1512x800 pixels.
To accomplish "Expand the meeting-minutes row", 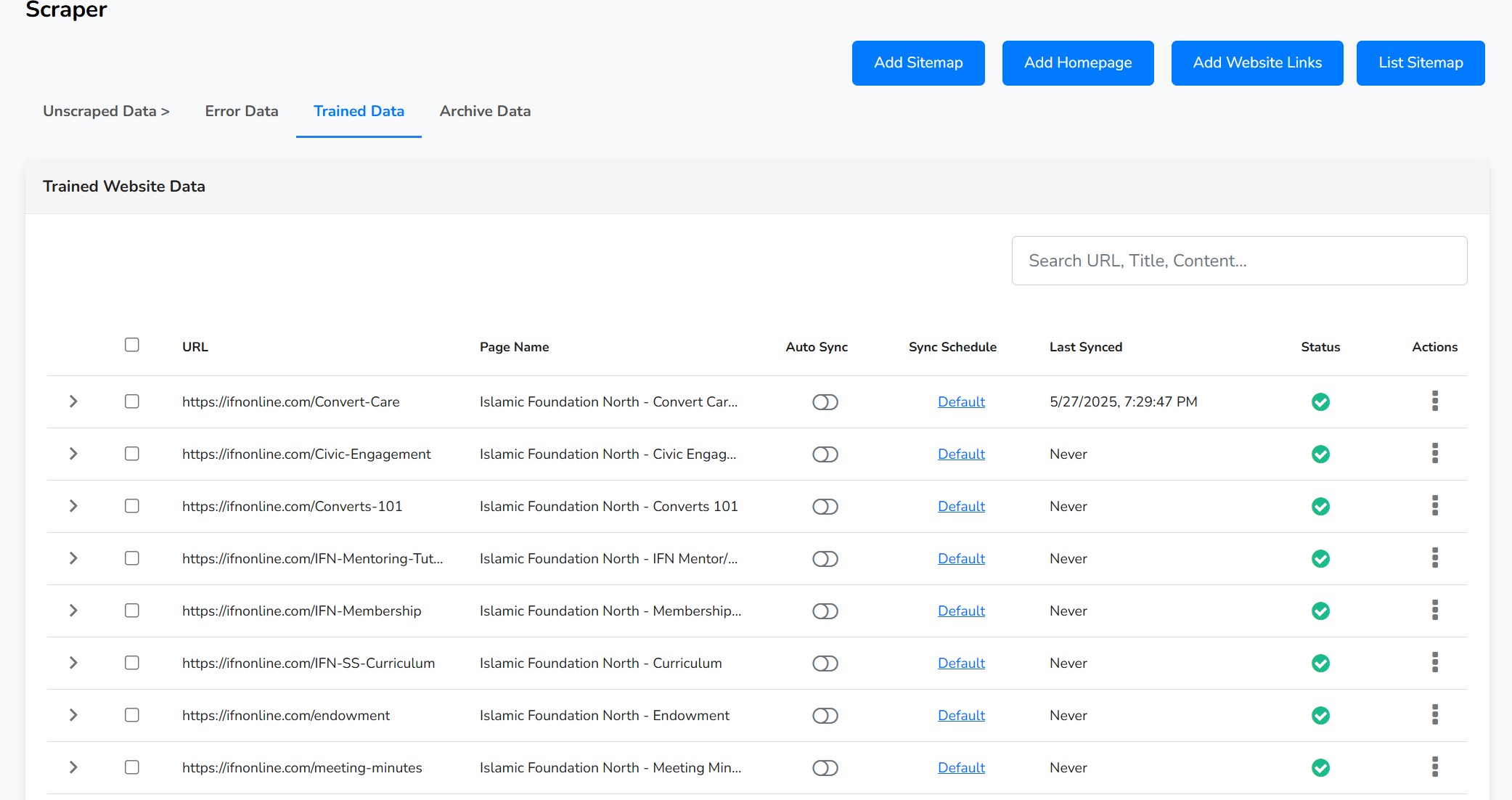I will pyautogui.click(x=73, y=767).
